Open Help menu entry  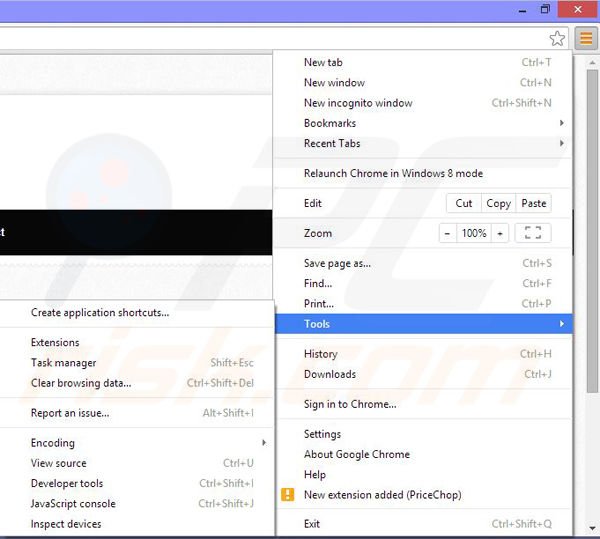[x=424, y=475]
